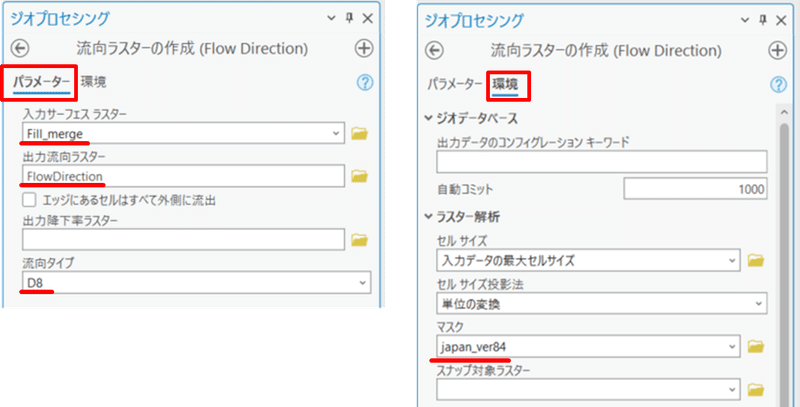Browse folder for セル サイズ
This screenshot has height=407, width=800.
pos(756,261)
